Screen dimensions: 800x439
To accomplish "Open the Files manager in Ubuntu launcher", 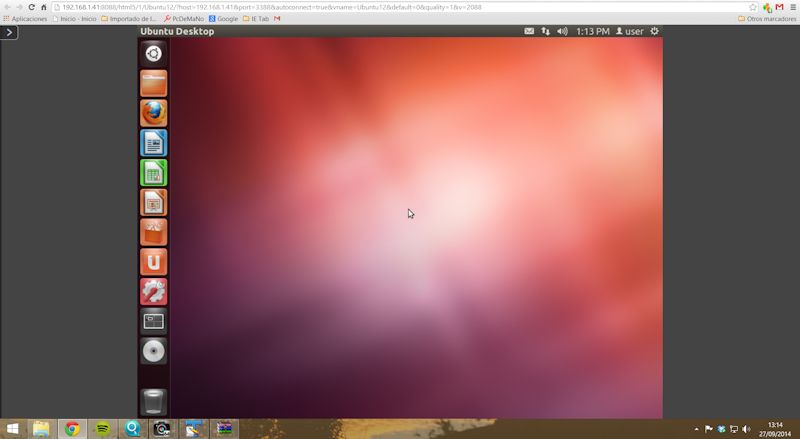I will pyautogui.click(x=154, y=83).
